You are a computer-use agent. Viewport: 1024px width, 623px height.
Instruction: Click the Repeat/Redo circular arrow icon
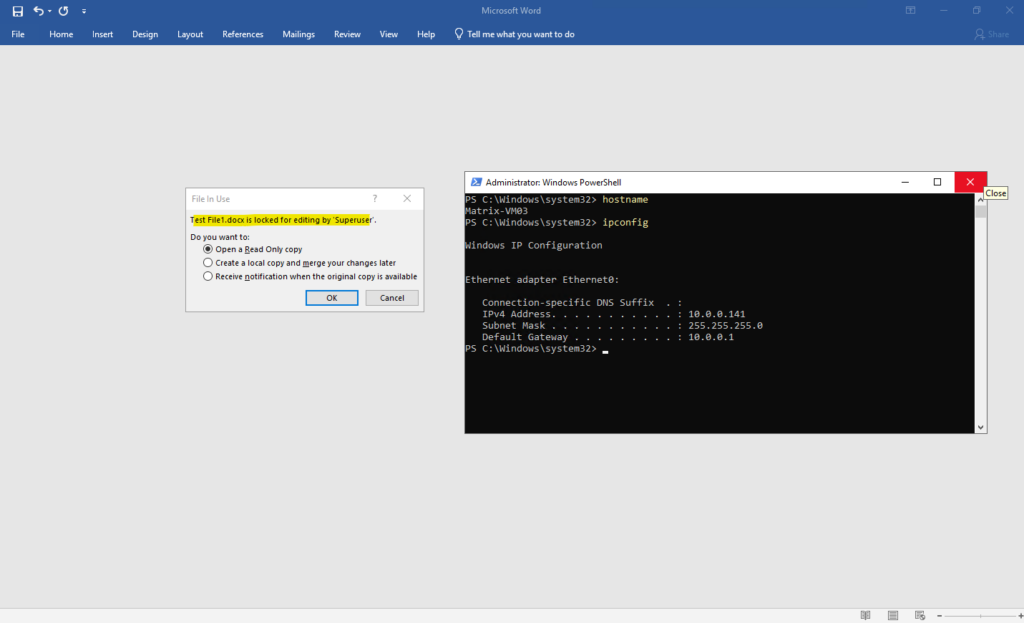click(63, 11)
